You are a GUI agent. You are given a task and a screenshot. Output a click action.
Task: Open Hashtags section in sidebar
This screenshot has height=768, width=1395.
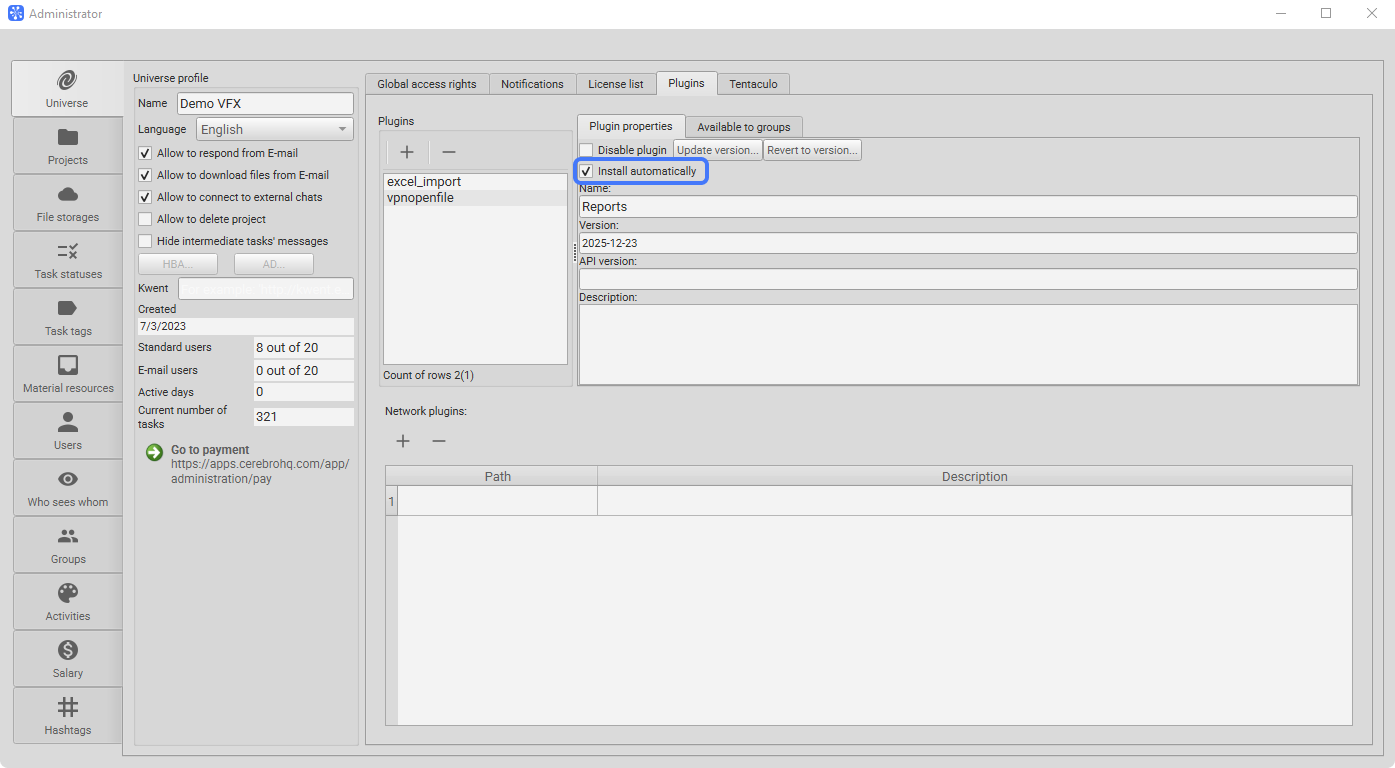(x=68, y=715)
